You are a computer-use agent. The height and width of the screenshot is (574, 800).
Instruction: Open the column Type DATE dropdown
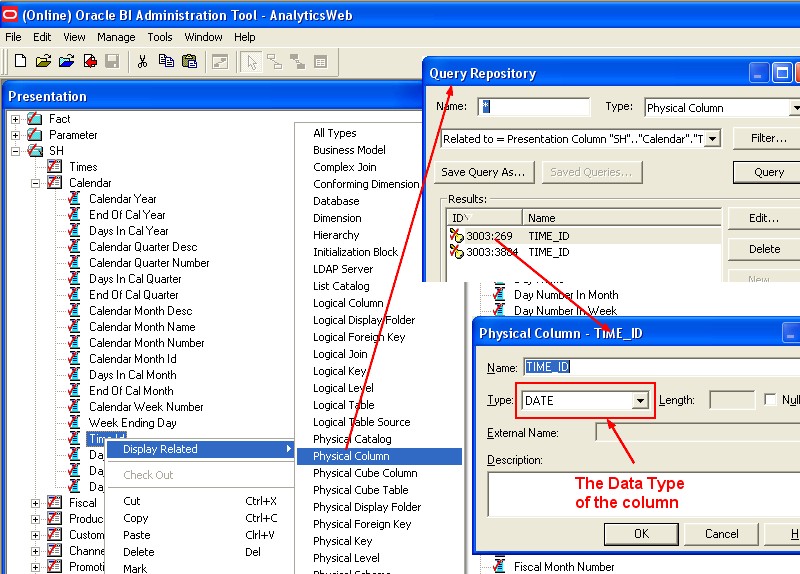coord(640,401)
